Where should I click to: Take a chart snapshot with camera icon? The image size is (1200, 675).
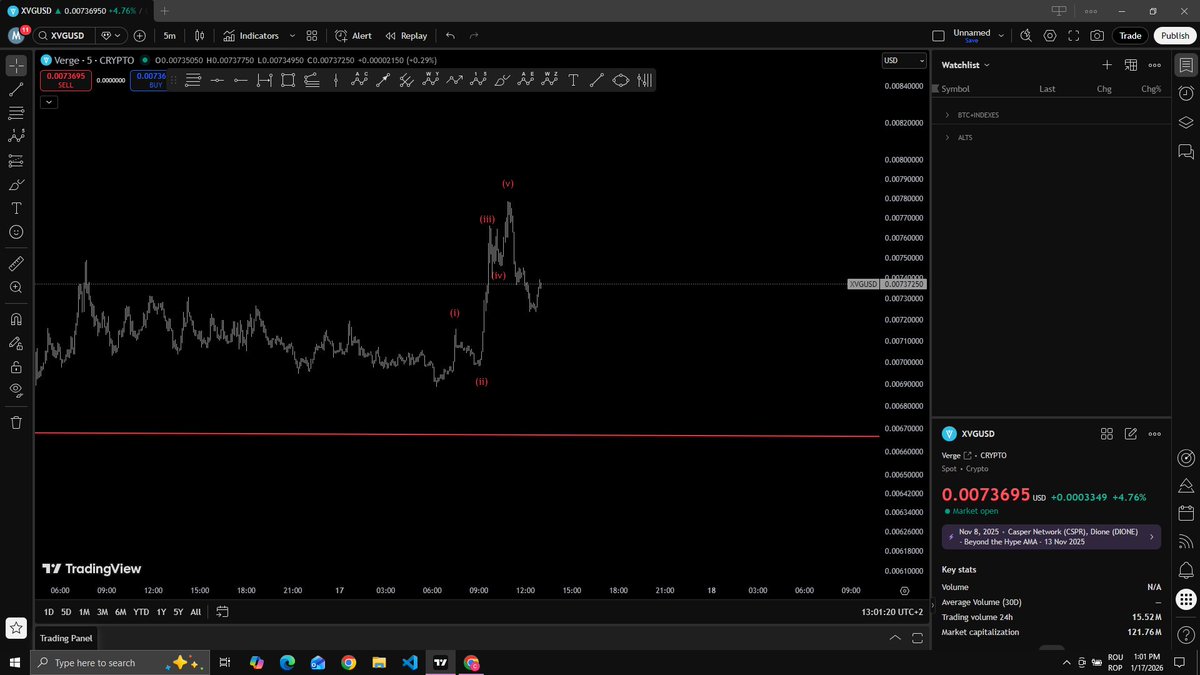[x=1097, y=35]
